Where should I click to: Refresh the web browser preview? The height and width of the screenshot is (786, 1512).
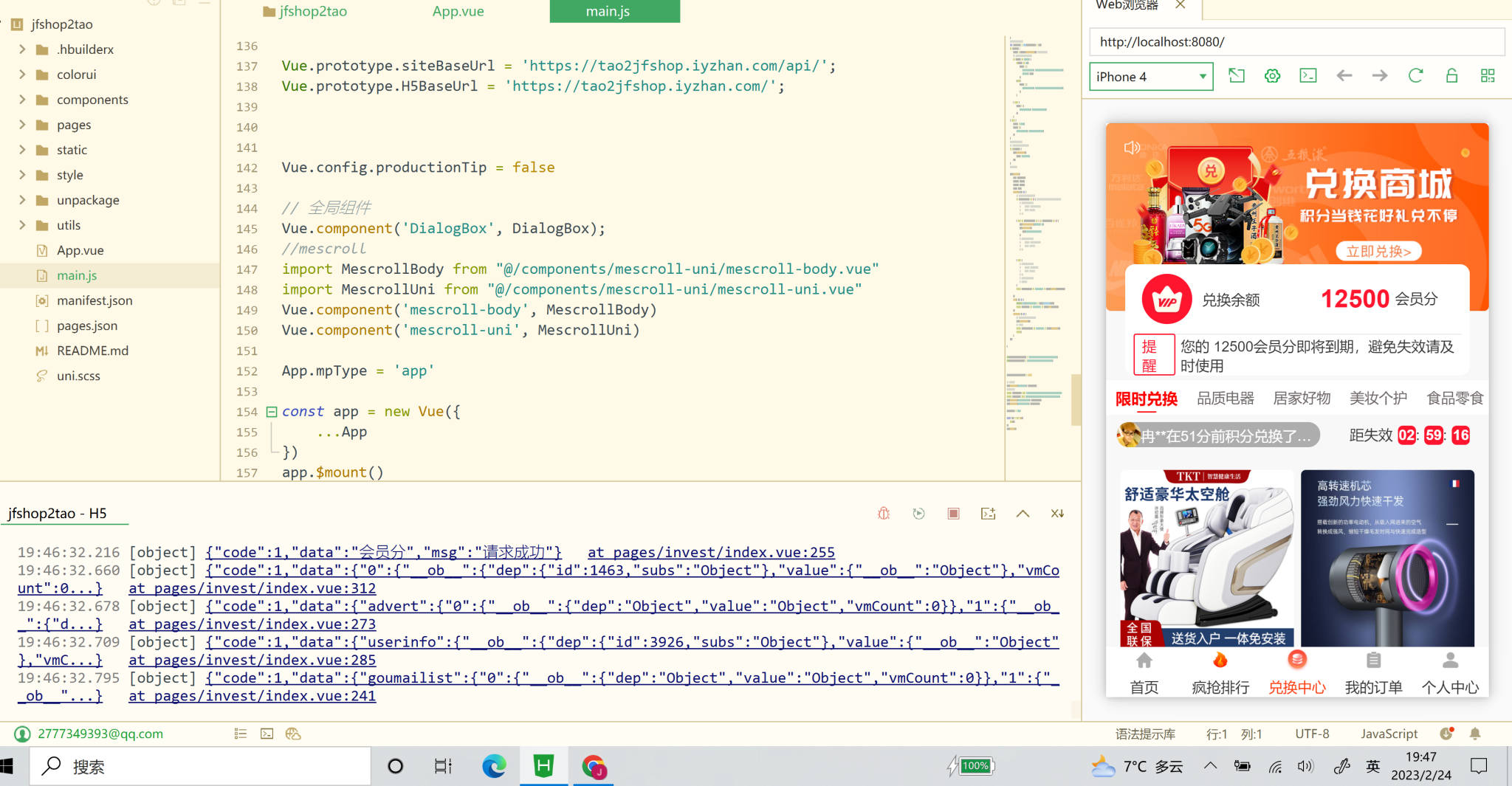(1415, 76)
